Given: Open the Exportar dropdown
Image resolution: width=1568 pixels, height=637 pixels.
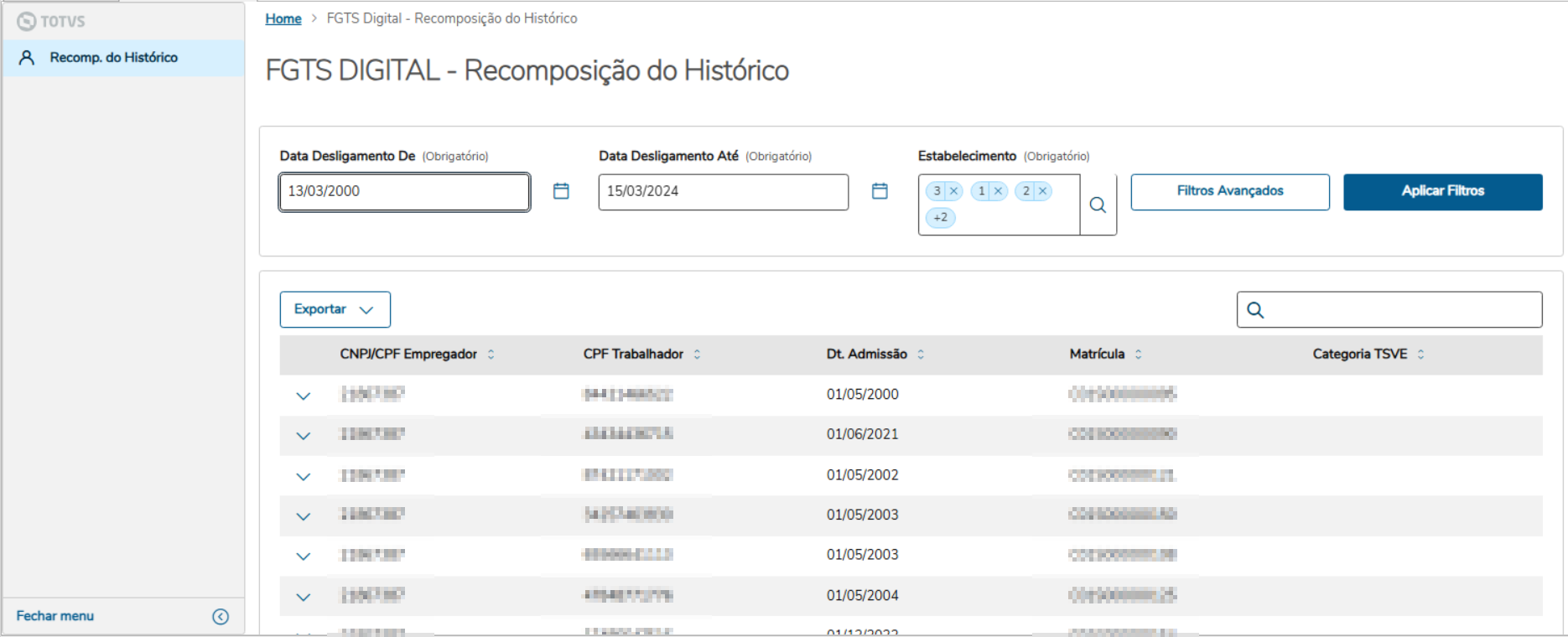Looking at the screenshot, I should pyautogui.click(x=335, y=309).
